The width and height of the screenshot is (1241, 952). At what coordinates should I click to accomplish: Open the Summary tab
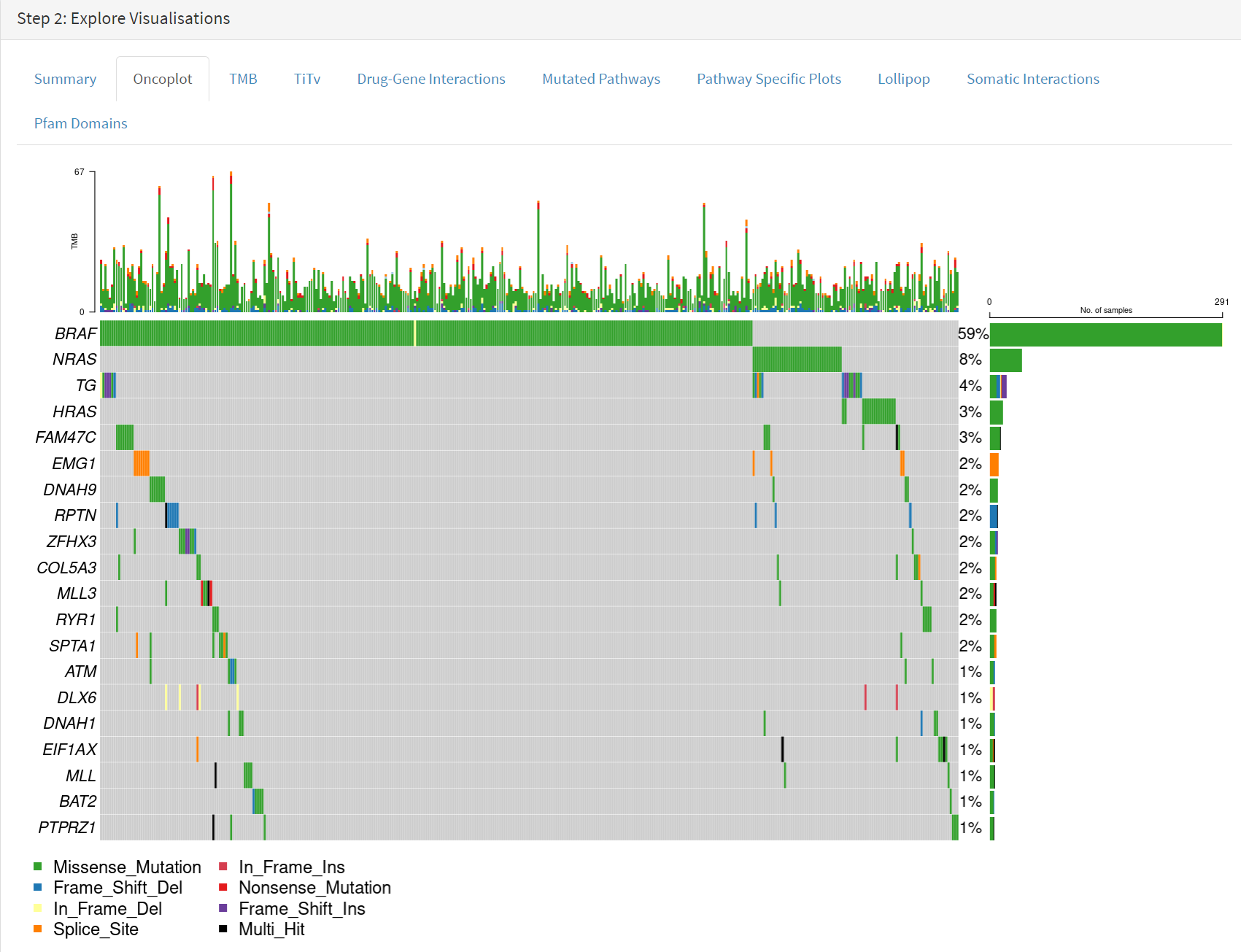[x=65, y=79]
